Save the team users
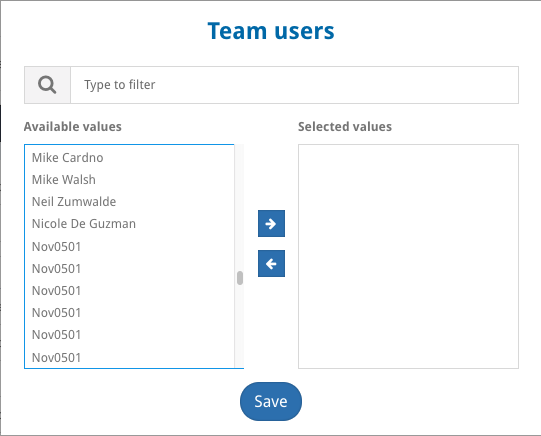Screen dimensions: 541x436 [271, 401]
